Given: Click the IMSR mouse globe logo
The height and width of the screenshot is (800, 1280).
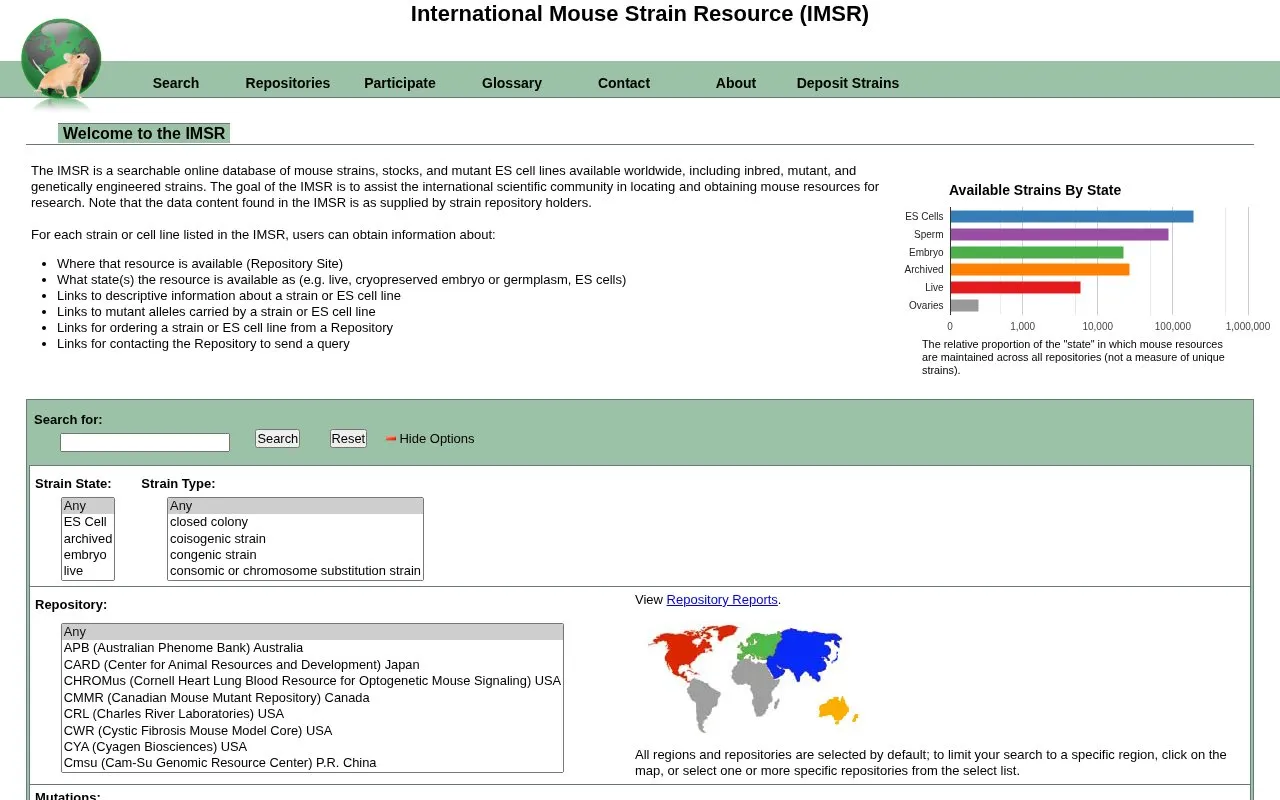Looking at the screenshot, I should pyautogui.click(x=61, y=62).
